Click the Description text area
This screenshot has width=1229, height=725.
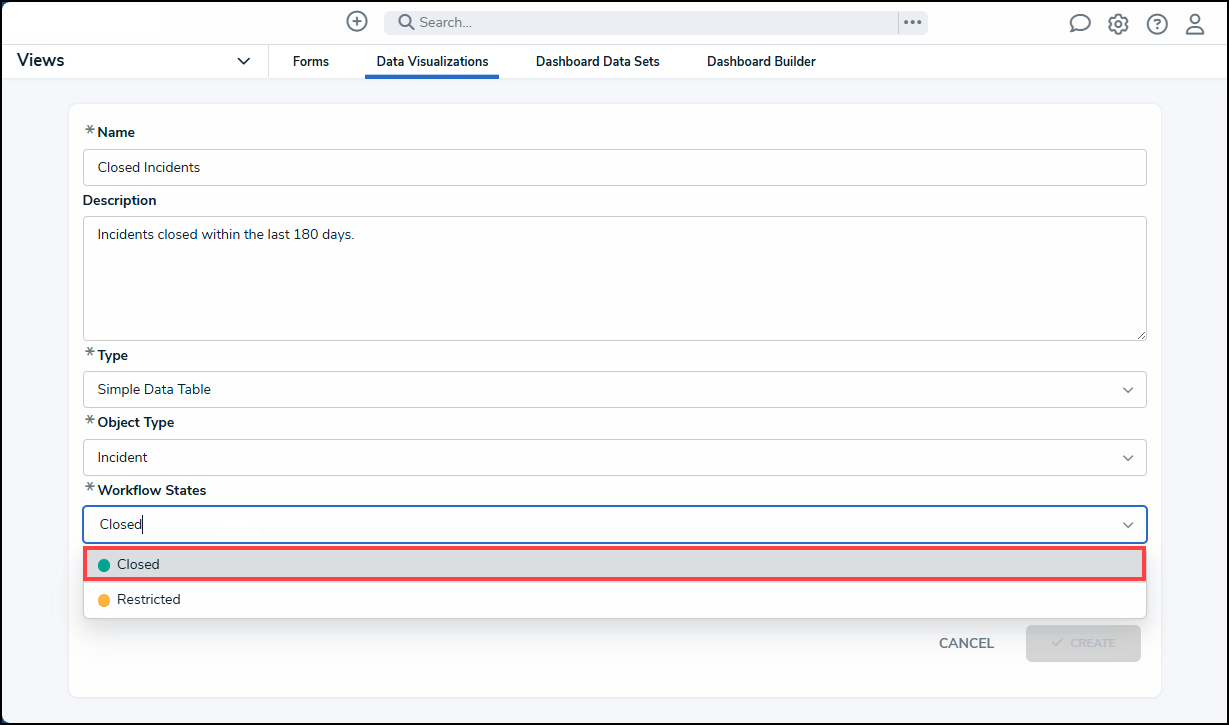(x=614, y=278)
